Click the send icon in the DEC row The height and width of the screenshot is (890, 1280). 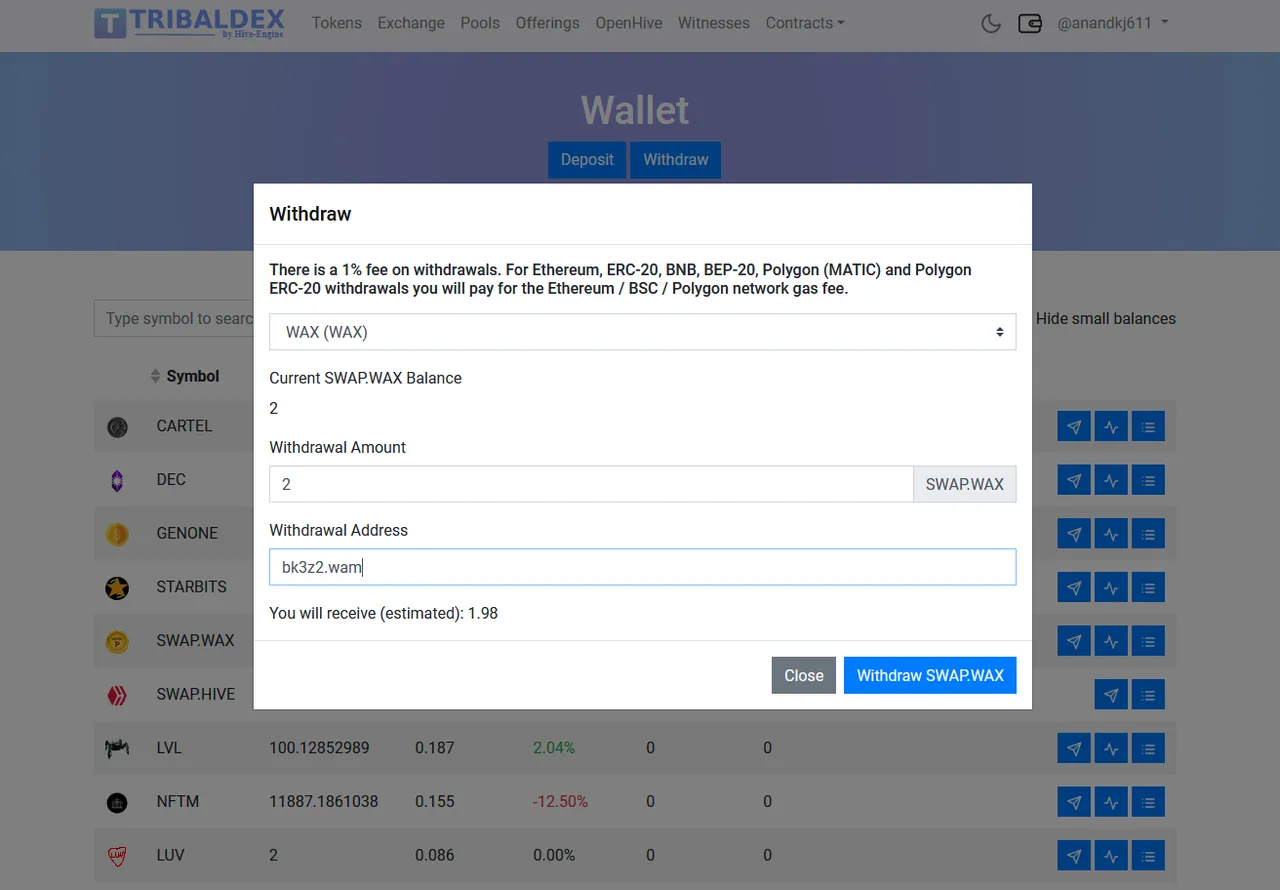[x=1074, y=481]
